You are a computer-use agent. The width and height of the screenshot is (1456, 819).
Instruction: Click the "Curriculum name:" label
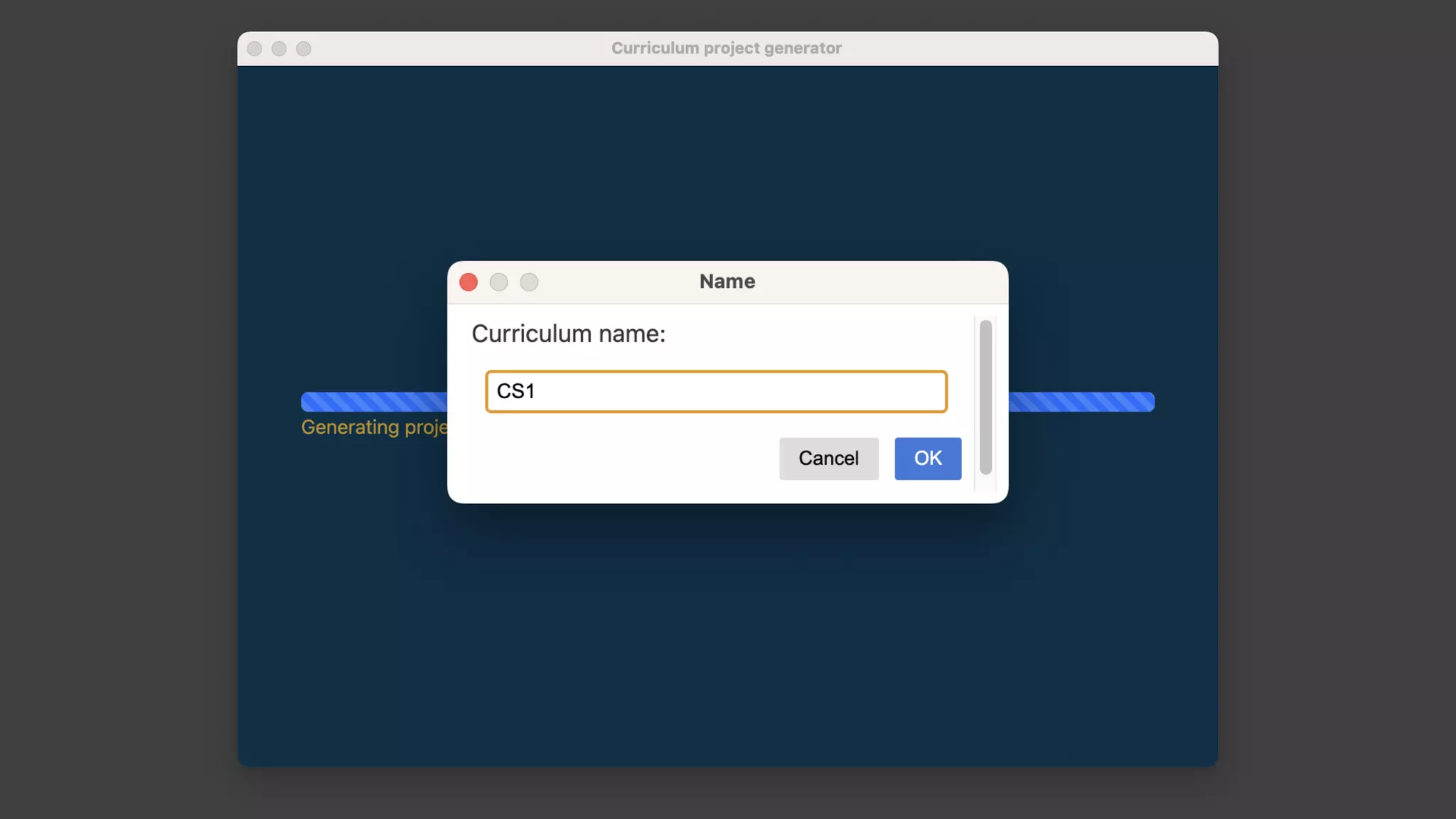coord(568,334)
